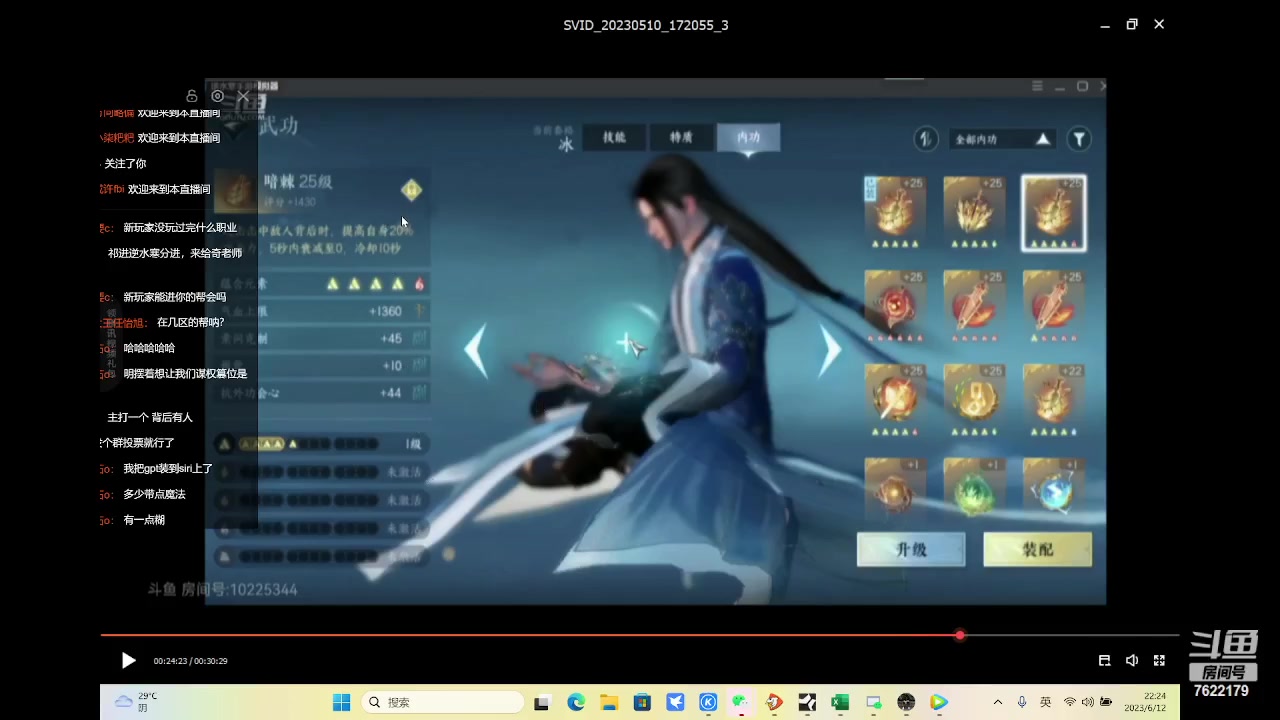Click the chat message 哈哈哈哈哈
1280x720 pixels.
point(149,348)
